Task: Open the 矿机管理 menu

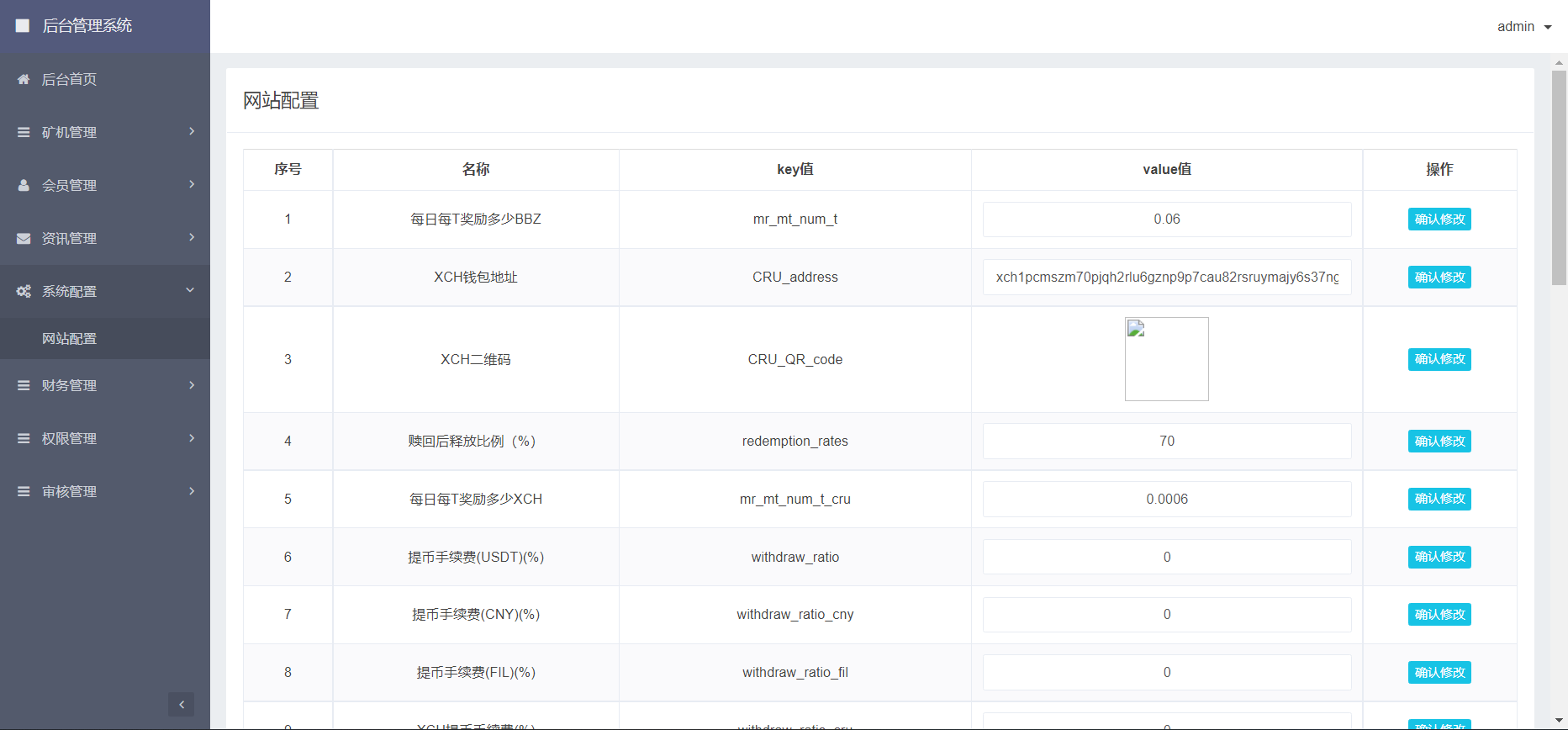Action: (105, 132)
